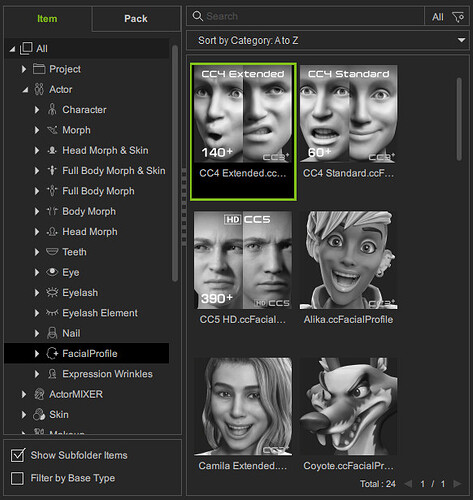Select the ActorMIXER folder icon
473x500 pixels.
(x=39, y=394)
